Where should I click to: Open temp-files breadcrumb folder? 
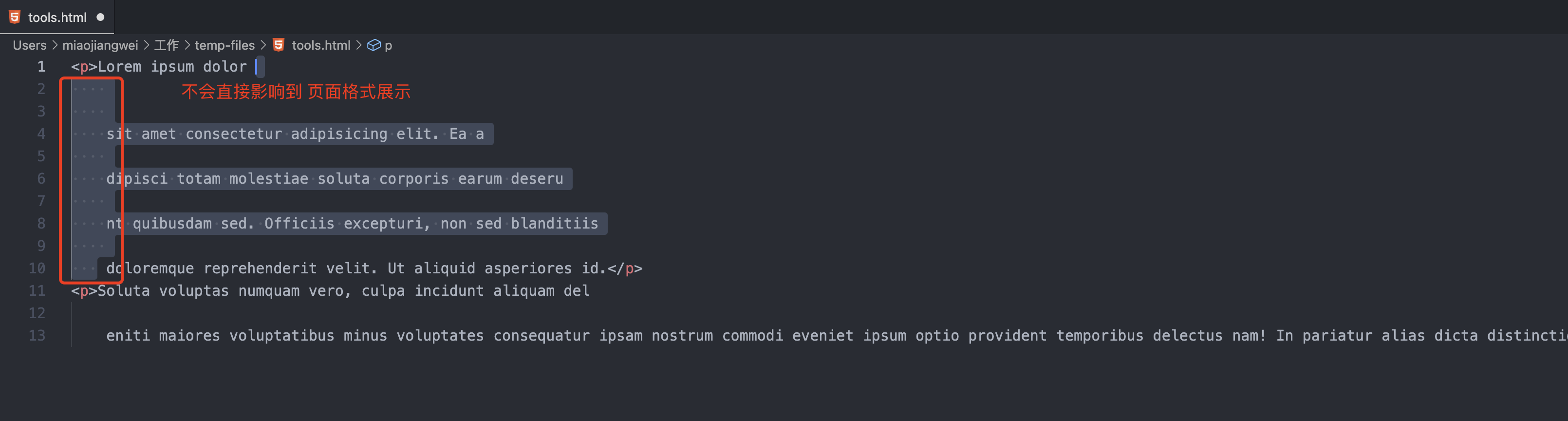point(224,45)
